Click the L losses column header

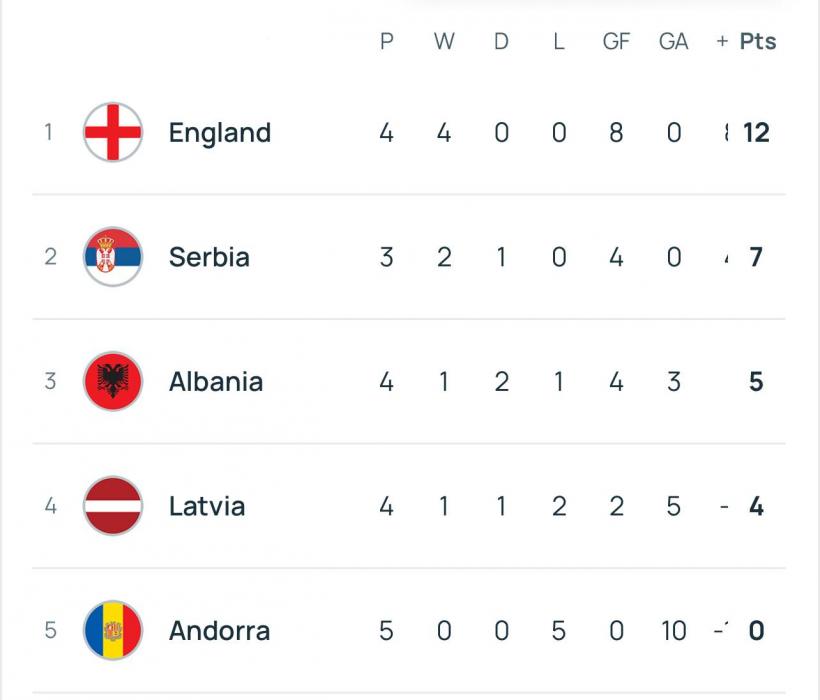559,41
